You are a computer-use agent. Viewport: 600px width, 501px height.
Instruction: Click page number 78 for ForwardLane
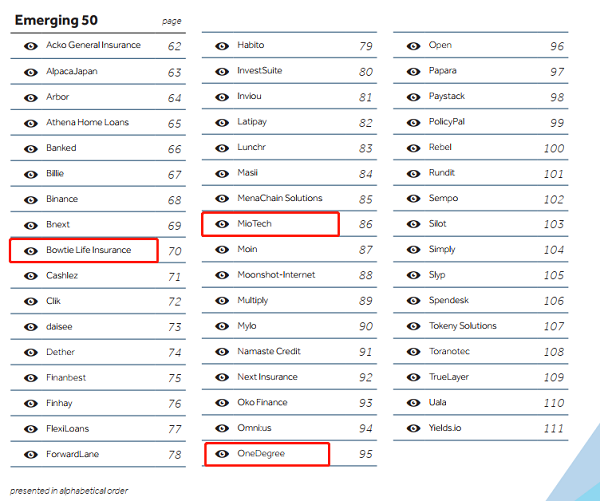[x=174, y=455]
